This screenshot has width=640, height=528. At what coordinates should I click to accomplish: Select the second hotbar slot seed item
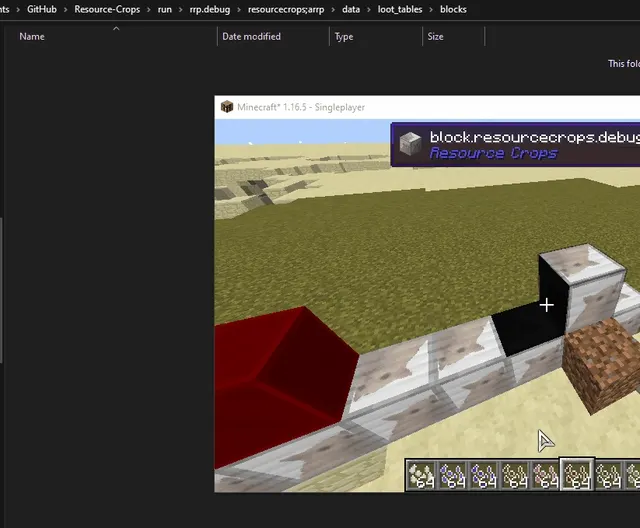[453, 475]
